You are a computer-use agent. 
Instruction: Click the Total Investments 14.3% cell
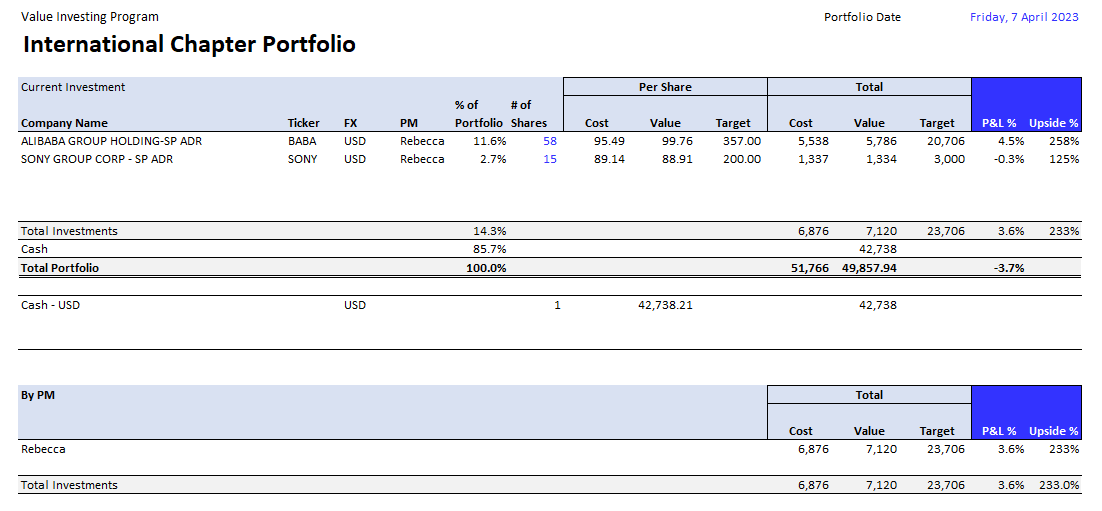tap(490, 231)
